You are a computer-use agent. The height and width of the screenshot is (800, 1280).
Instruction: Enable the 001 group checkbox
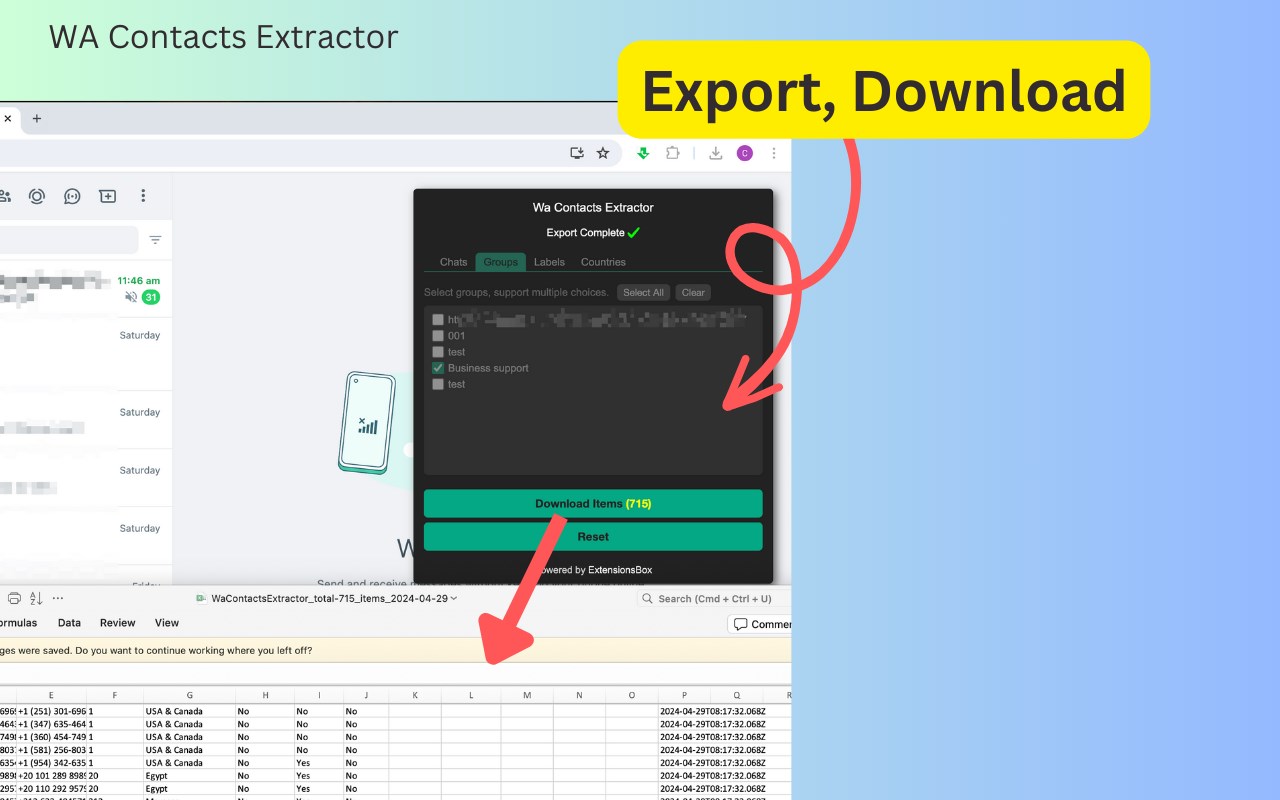(438, 335)
